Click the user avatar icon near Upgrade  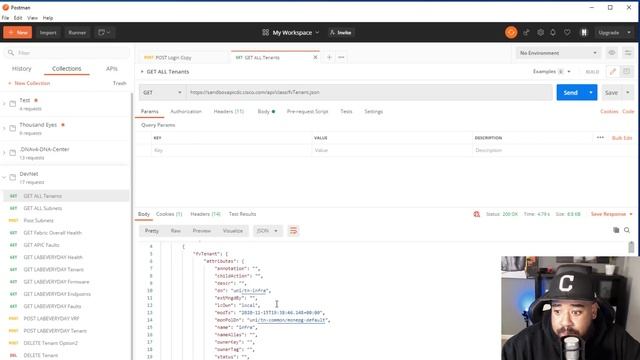(584, 32)
